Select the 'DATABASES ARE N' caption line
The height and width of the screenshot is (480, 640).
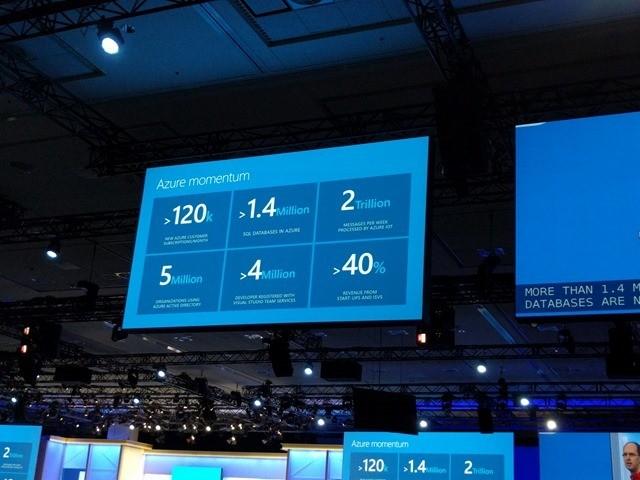click(582, 302)
